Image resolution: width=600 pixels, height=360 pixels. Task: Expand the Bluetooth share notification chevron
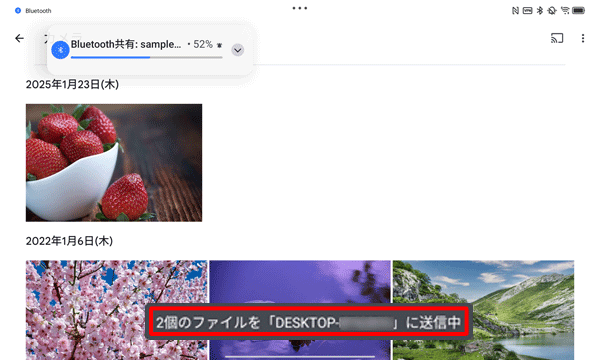pos(238,50)
